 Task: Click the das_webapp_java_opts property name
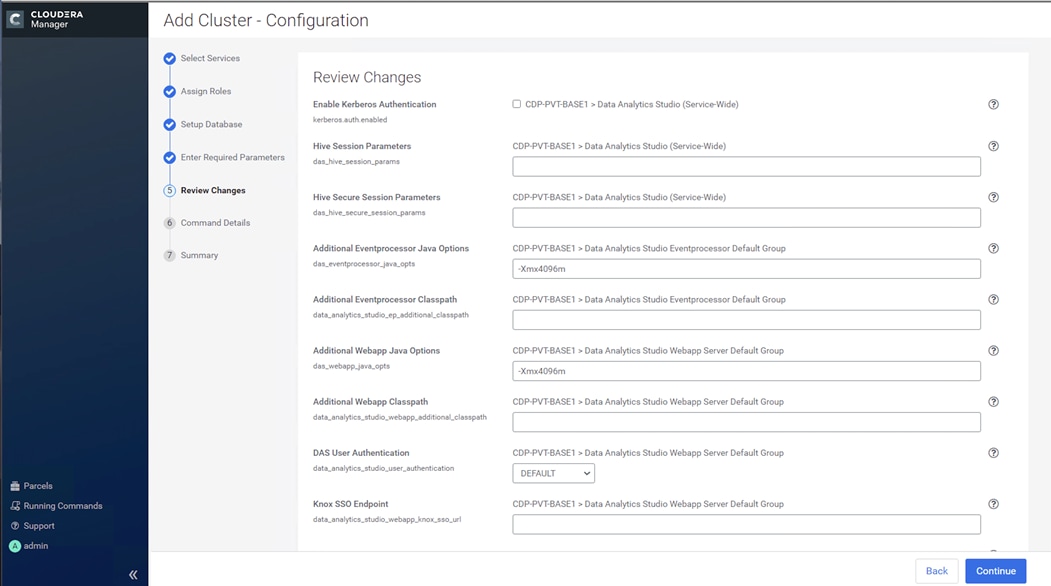[351, 366]
